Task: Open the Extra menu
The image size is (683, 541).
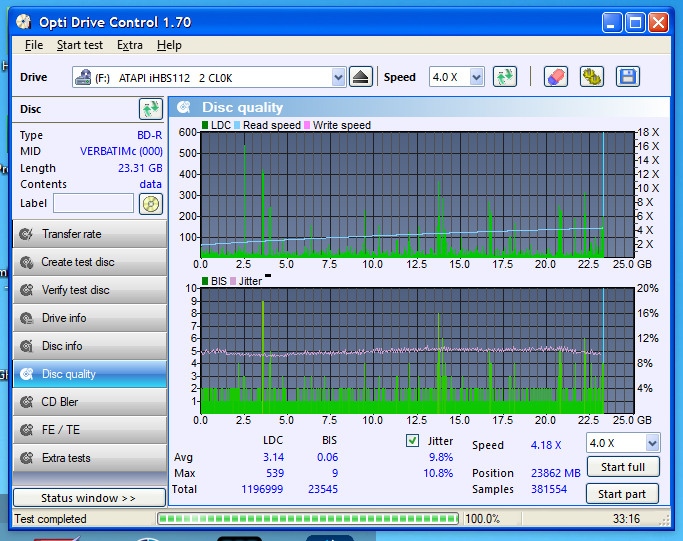Action: pyautogui.click(x=130, y=45)
